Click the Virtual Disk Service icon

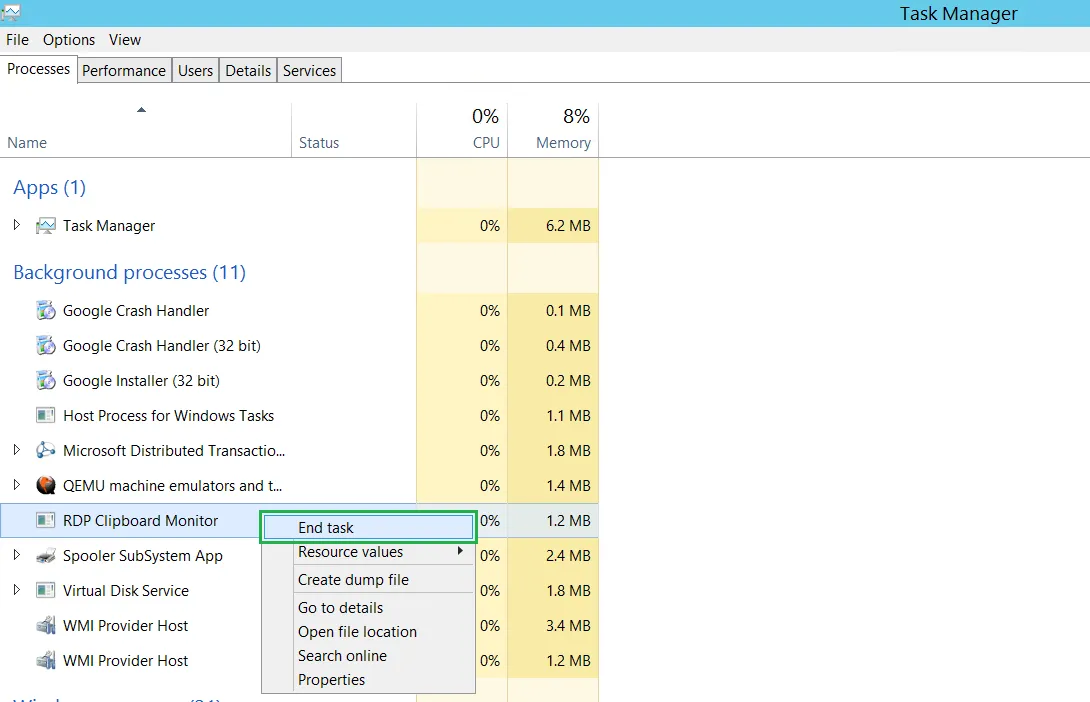coord(46,591)
